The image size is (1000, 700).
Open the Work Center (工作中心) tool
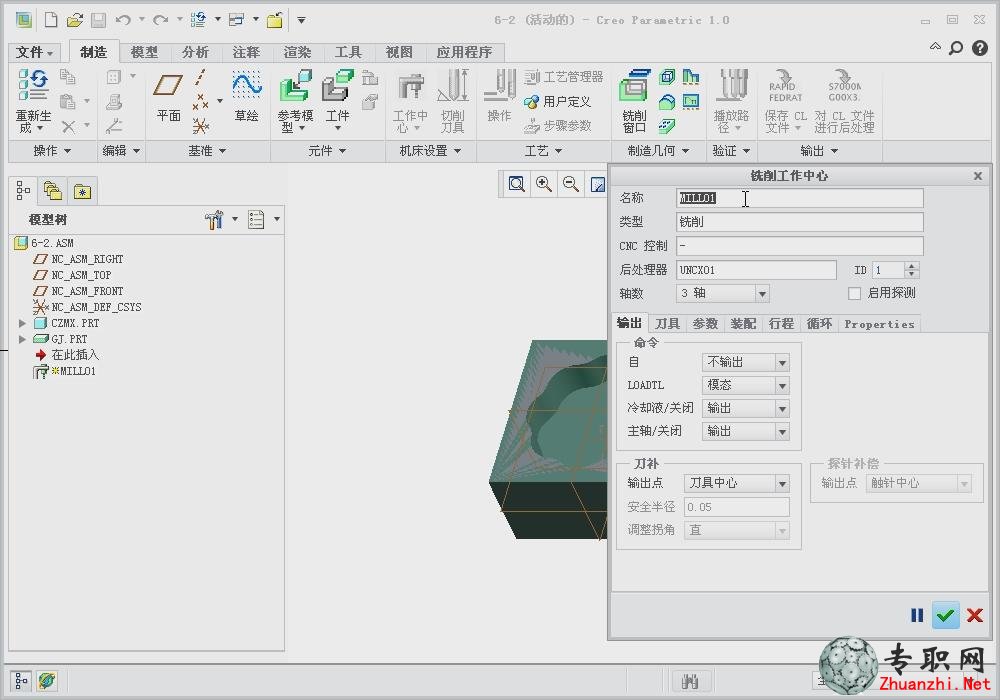(410, 102)
